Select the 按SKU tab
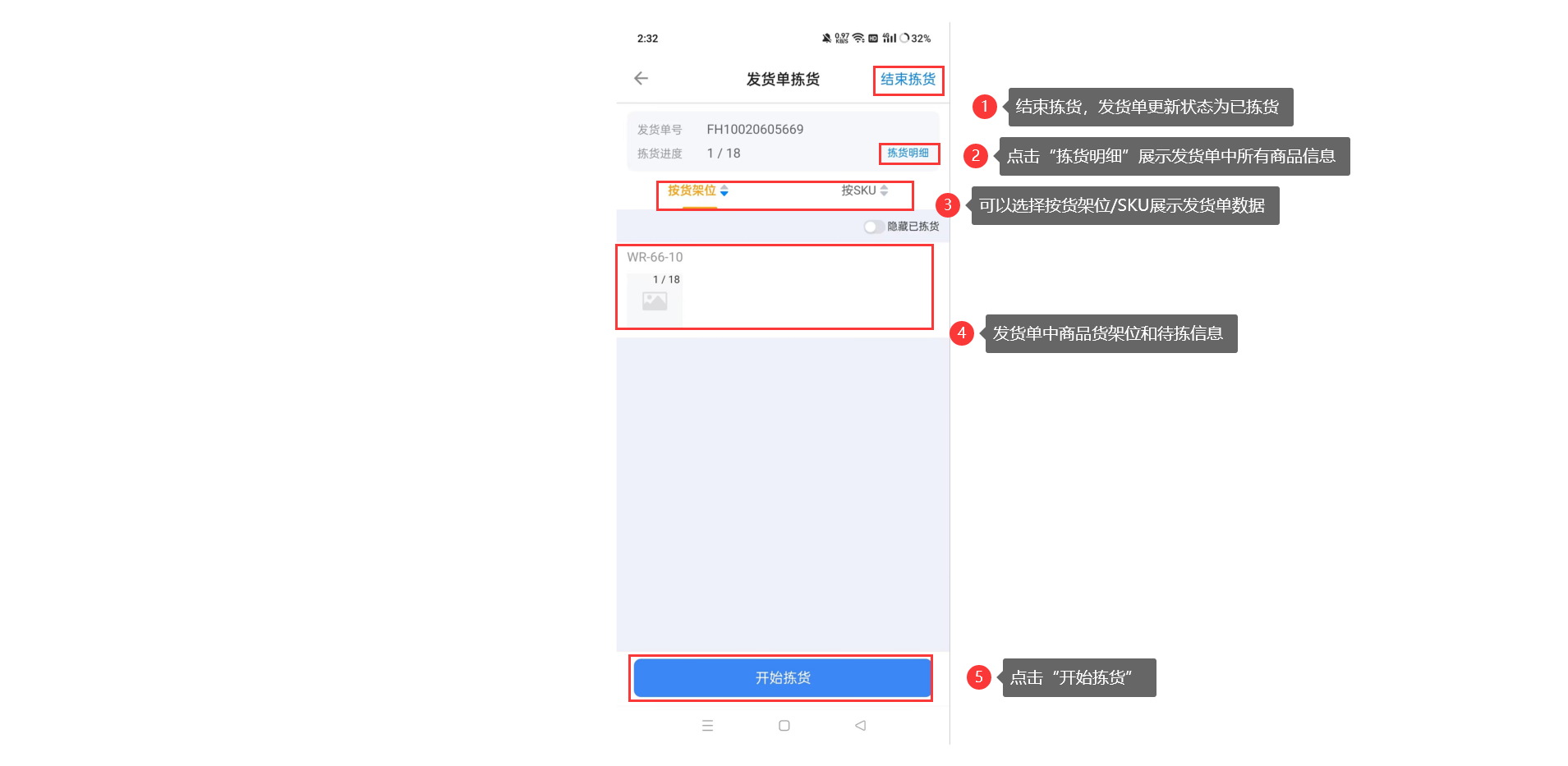The height and width of the screenshot is (766, 1568). (x=858, y=190)
